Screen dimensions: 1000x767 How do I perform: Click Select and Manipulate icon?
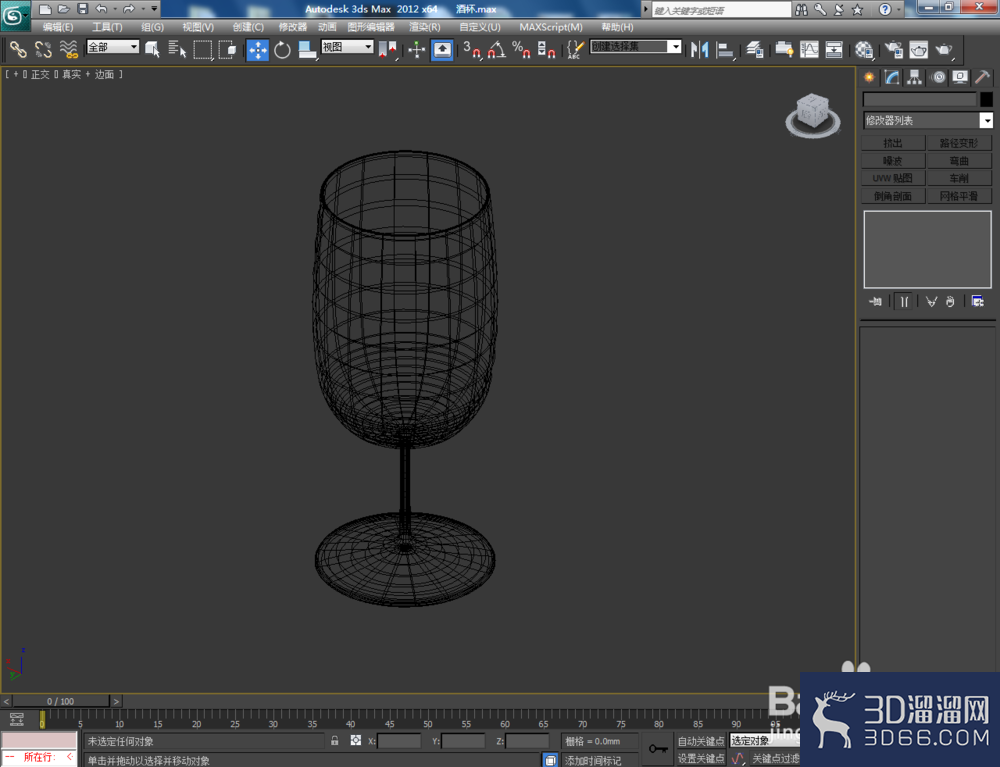[x=416, y=49]
